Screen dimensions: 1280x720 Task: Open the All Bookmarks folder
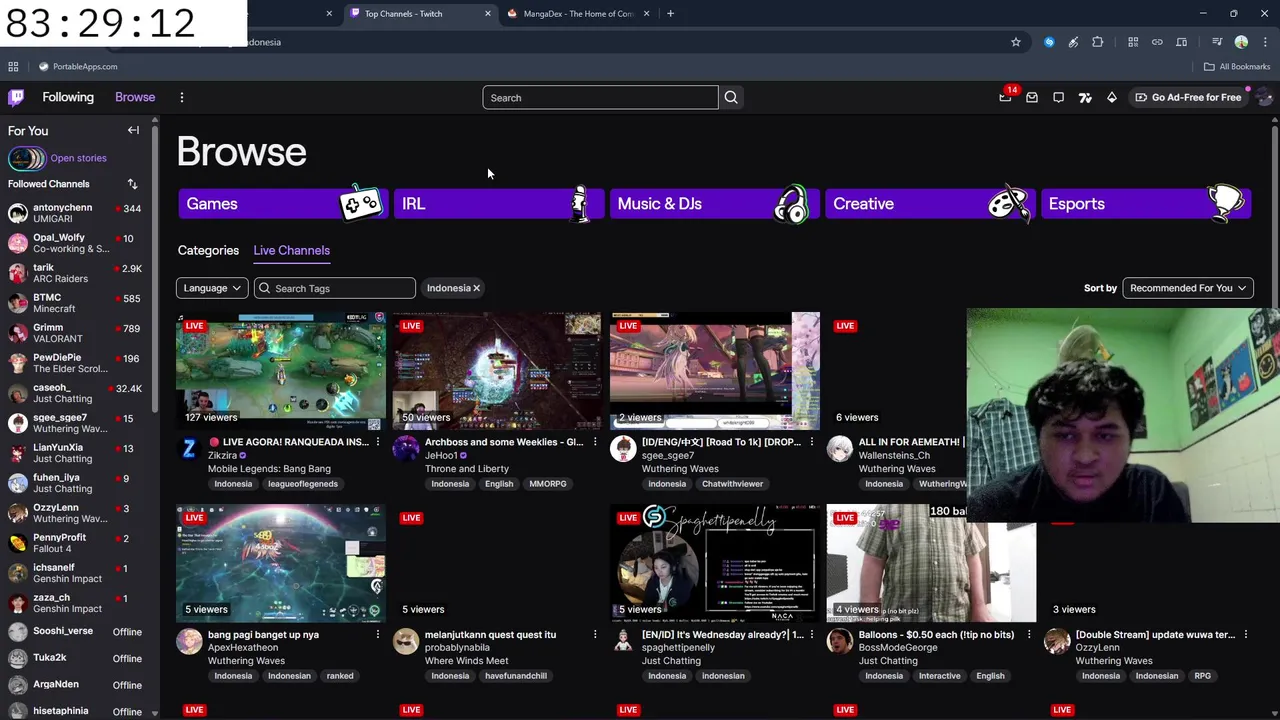1237,66
